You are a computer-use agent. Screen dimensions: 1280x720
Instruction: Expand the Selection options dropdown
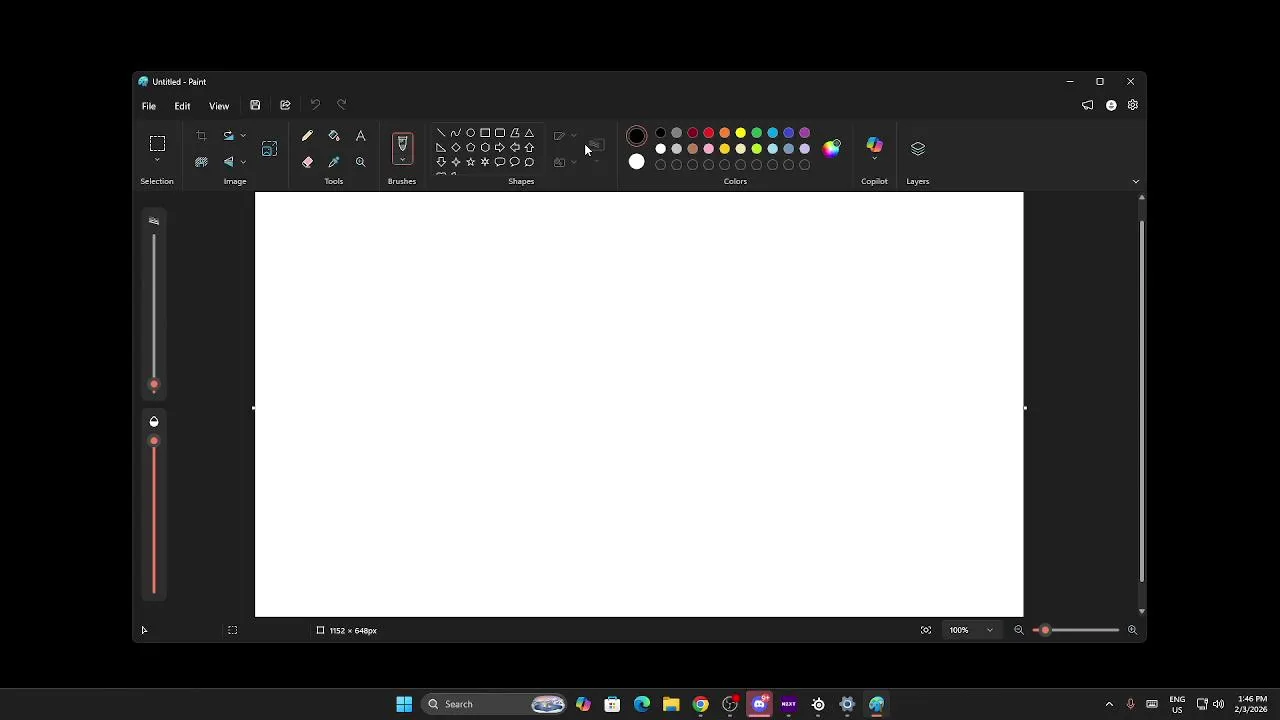coord(157,161)
